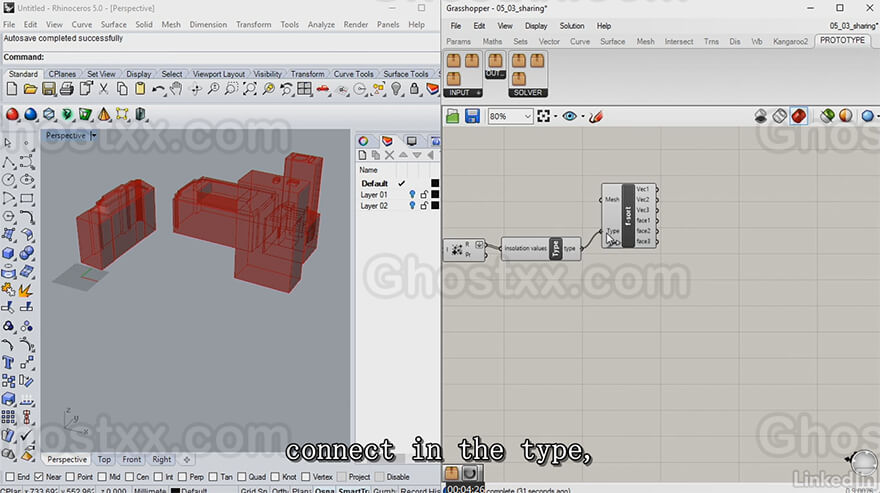The width and height of the screenshot is (880, 493).
Task: Uncheck the Near osnap checkbox
Action: tap(39, 477)
